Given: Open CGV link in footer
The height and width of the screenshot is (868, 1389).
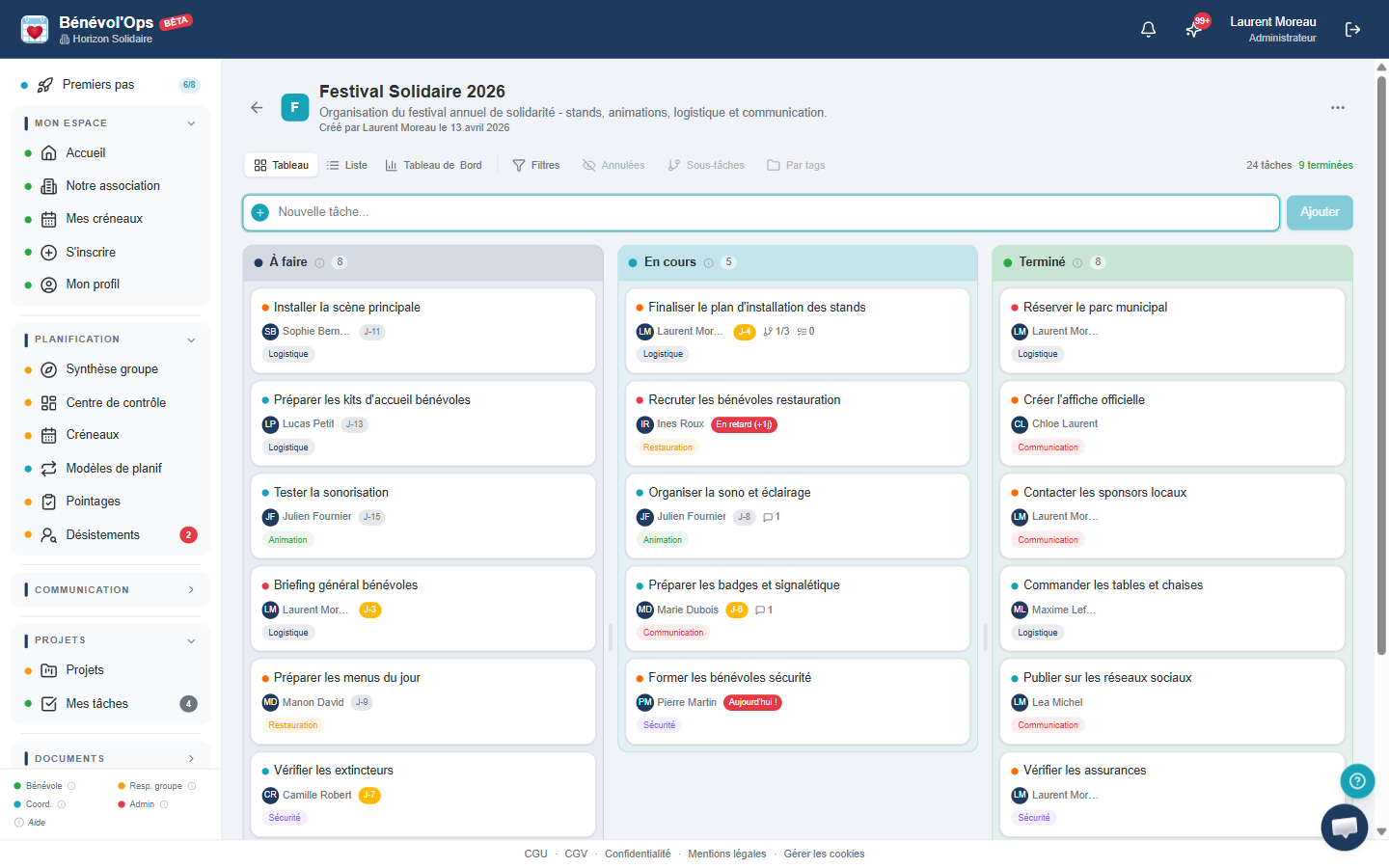Looking at the screenshot, I should (x=576, y=854).
